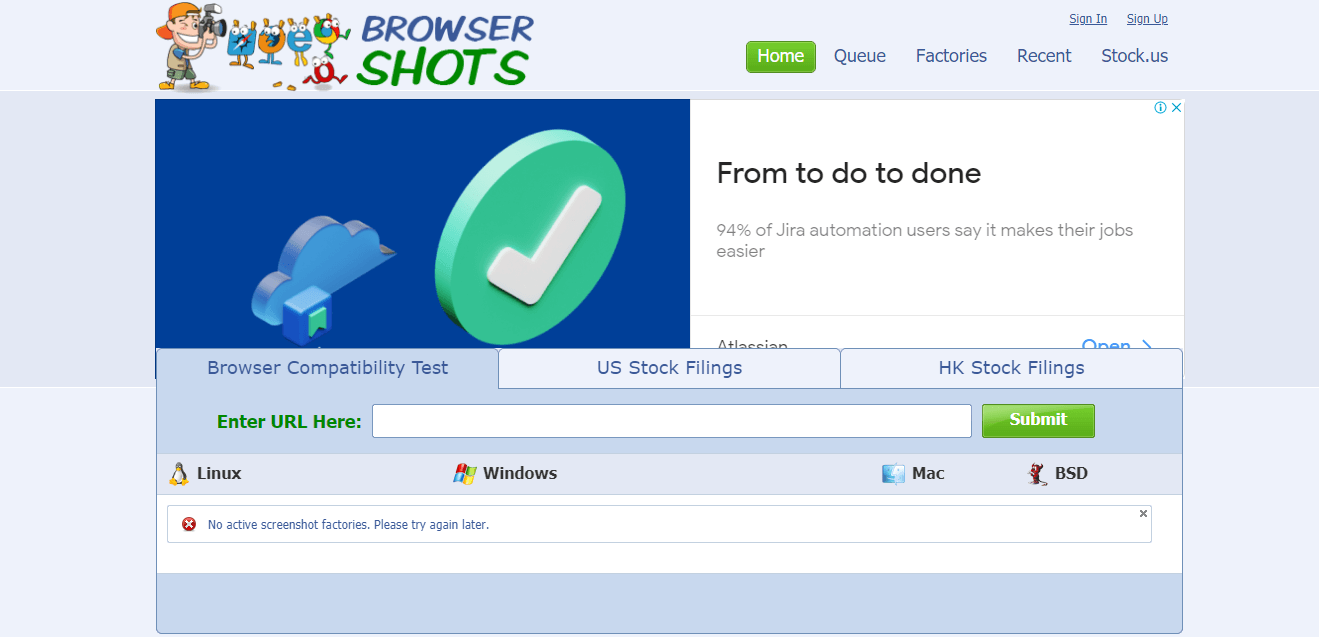Click the Jira ad checkmark image
Image resolution: width=1319 pixels, height=637 pixels.
point(423,224)
